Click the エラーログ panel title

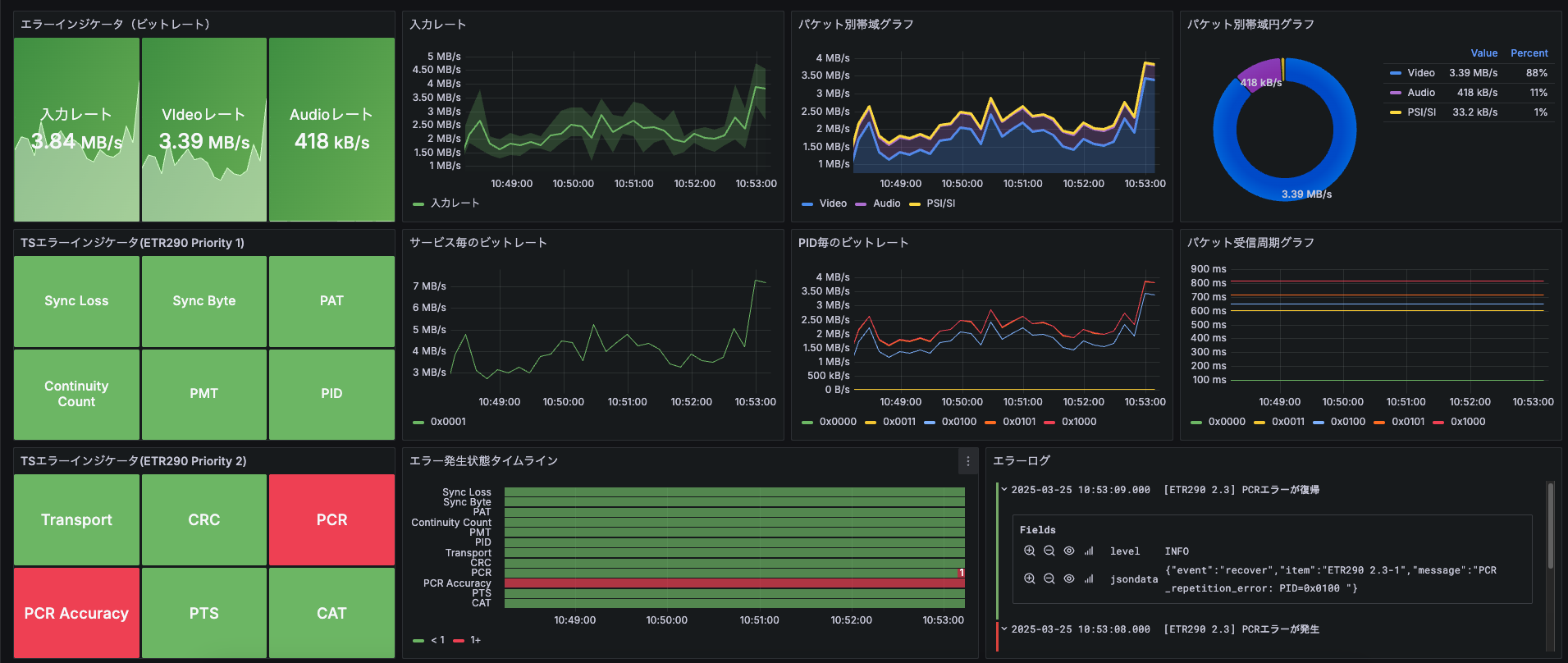1021,461
